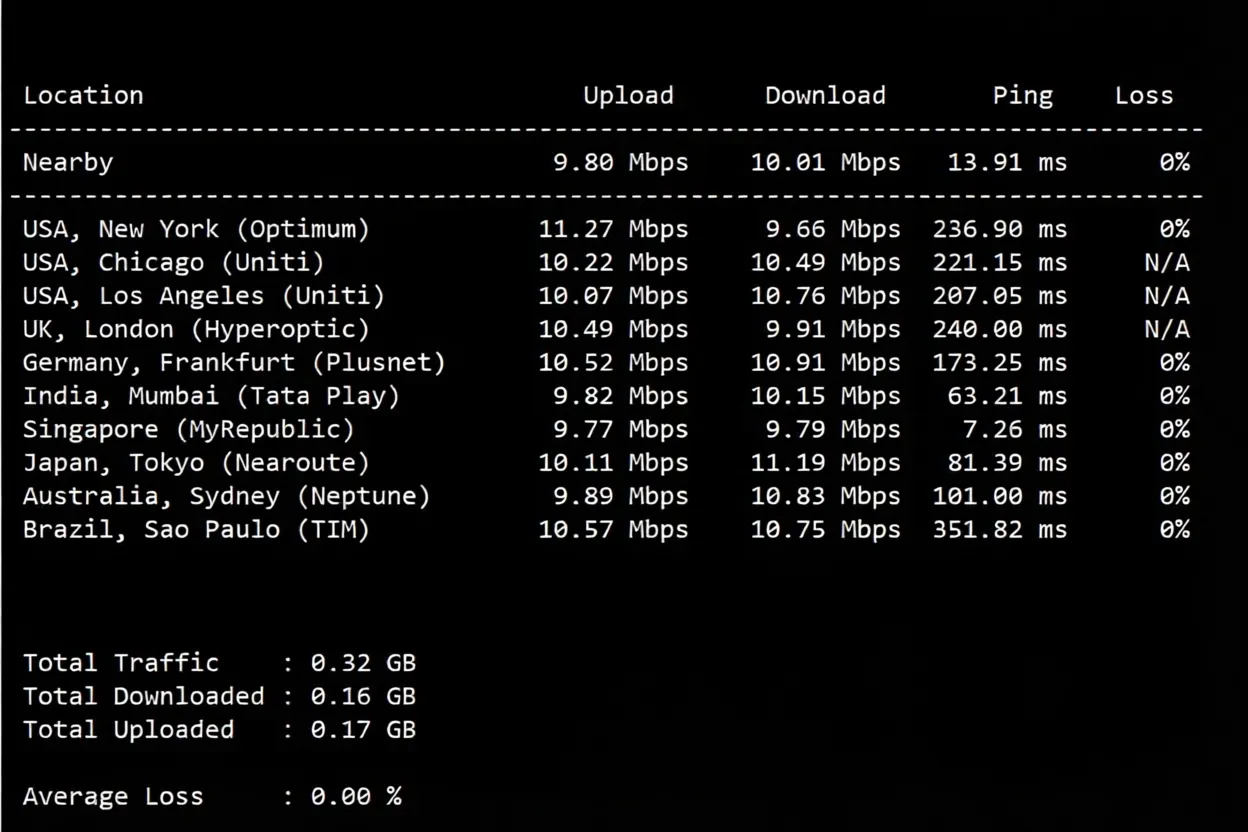
Task: Click Tokyo download 11.19 Mbps
Action: (x=825, y=463)
